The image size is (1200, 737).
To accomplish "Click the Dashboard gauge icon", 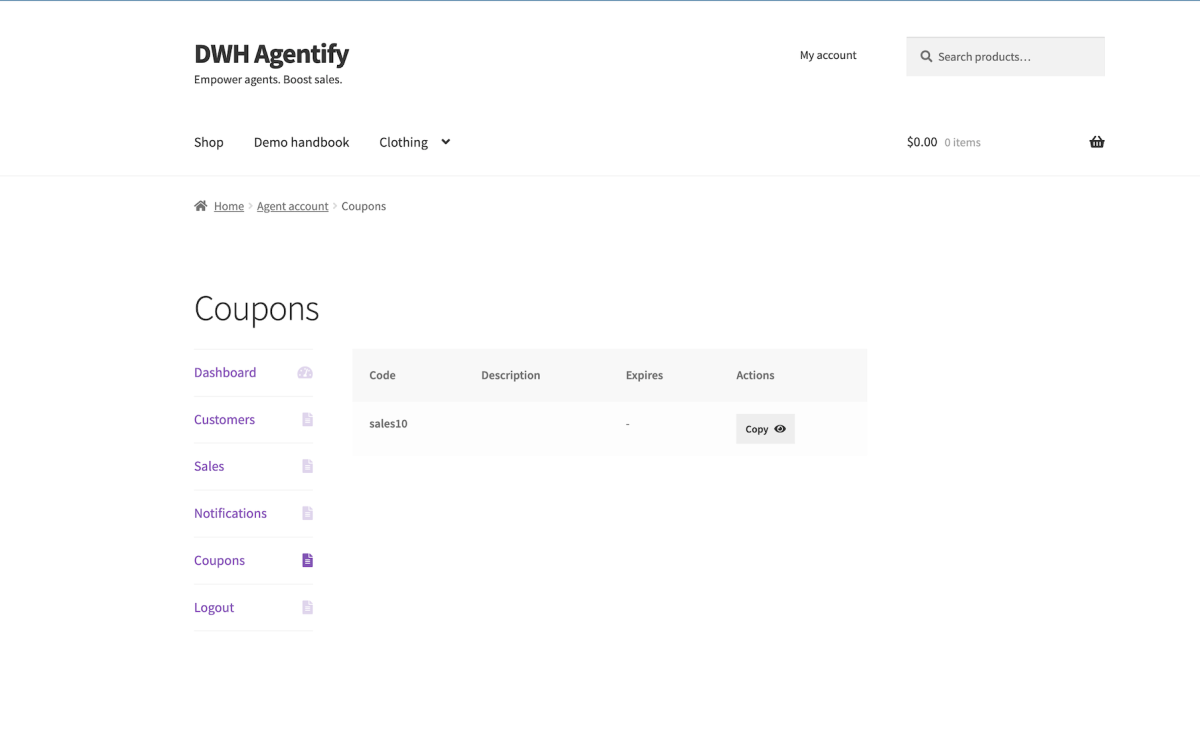I will pos(305,373).
